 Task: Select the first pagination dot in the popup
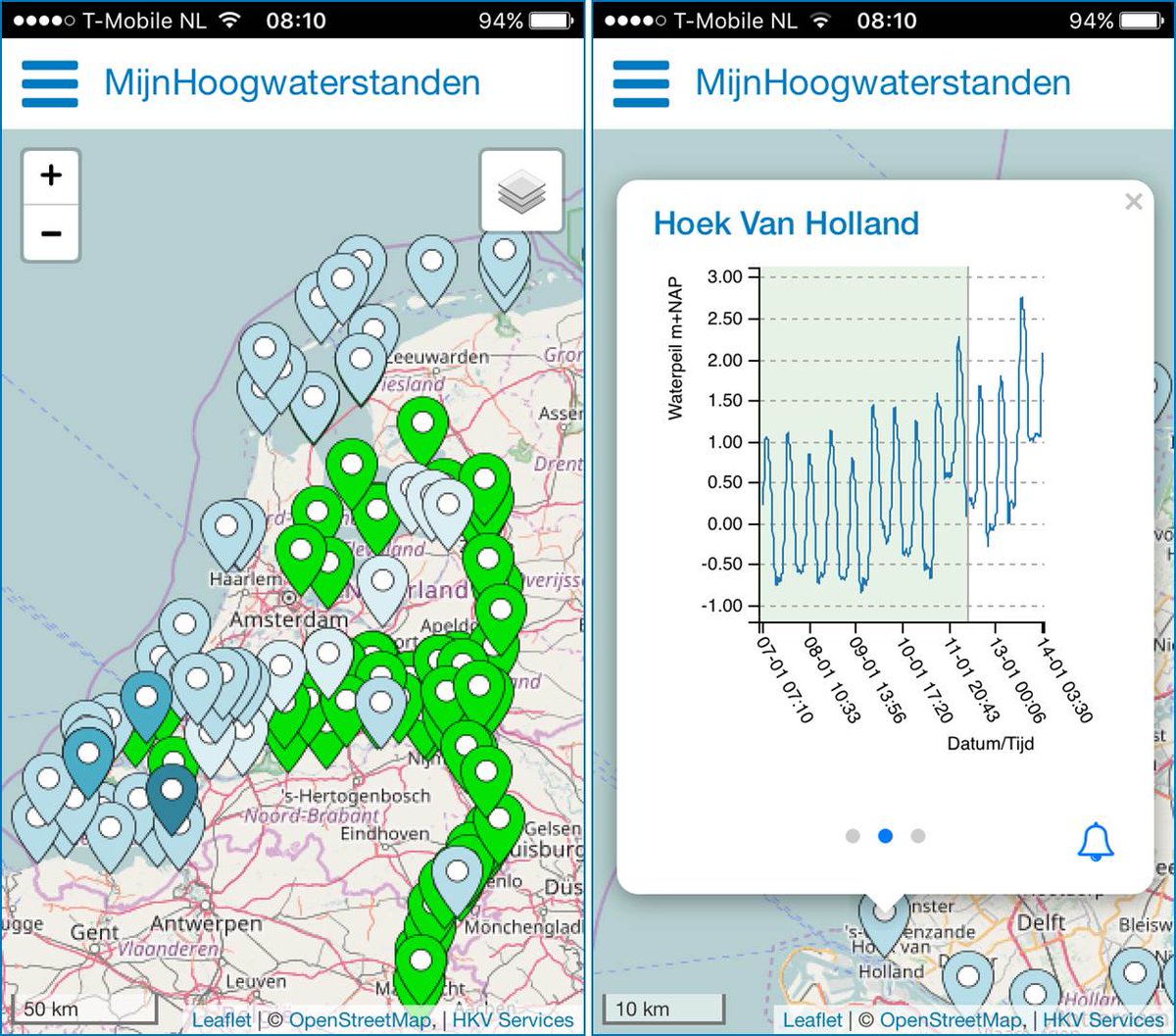pyautogui.click(x=854, y=836)
